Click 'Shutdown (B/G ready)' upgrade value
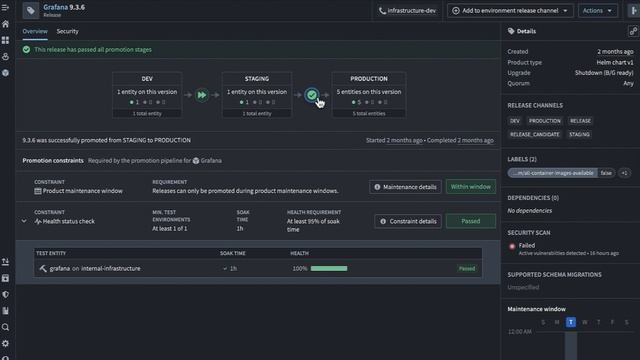This screenshot has height=360, width=640. coord(604,73)
